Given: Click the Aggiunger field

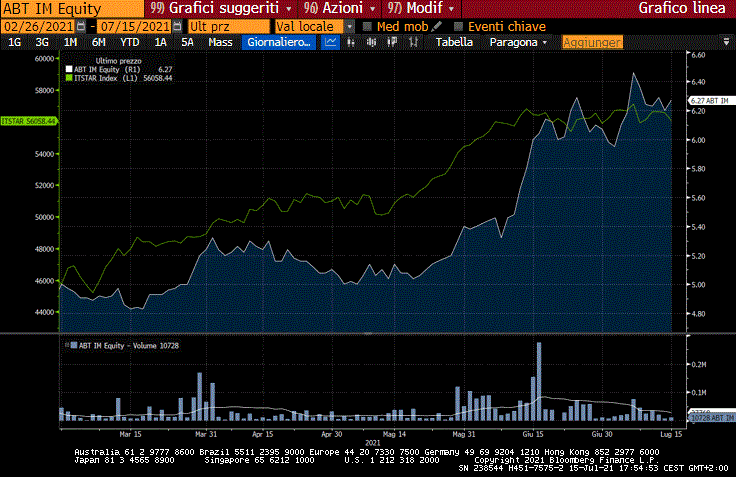Looking at the screenshot, I should 592,42.
